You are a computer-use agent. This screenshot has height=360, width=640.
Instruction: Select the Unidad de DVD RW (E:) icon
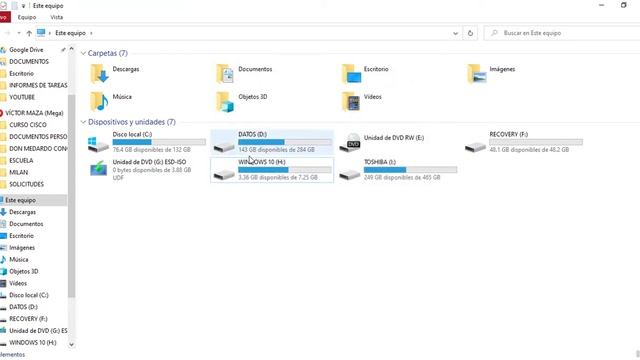[350, 143]
